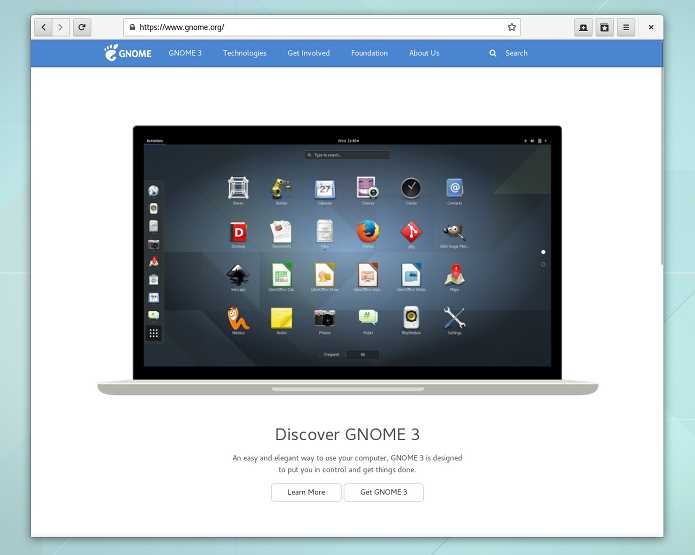The height and width of the screenshot is (555, 695).
Task: Go forward to the next page
Action: tap(60, 27)
